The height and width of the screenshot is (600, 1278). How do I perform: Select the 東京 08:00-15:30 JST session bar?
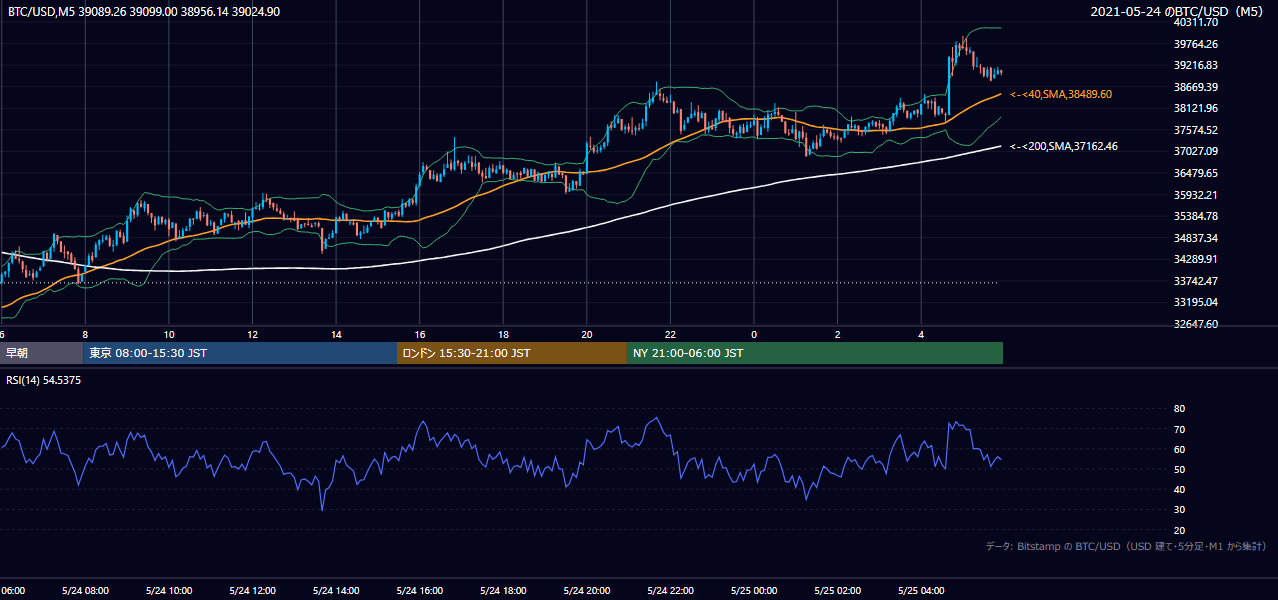coord(240,353)
